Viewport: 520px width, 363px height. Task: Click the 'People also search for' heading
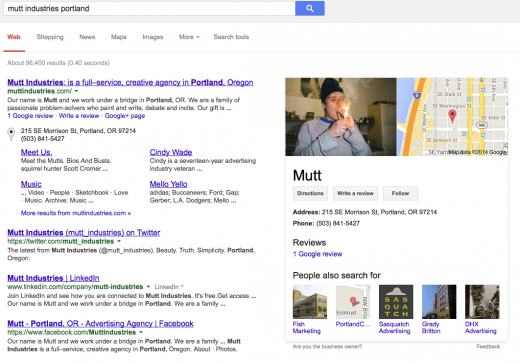336,275
